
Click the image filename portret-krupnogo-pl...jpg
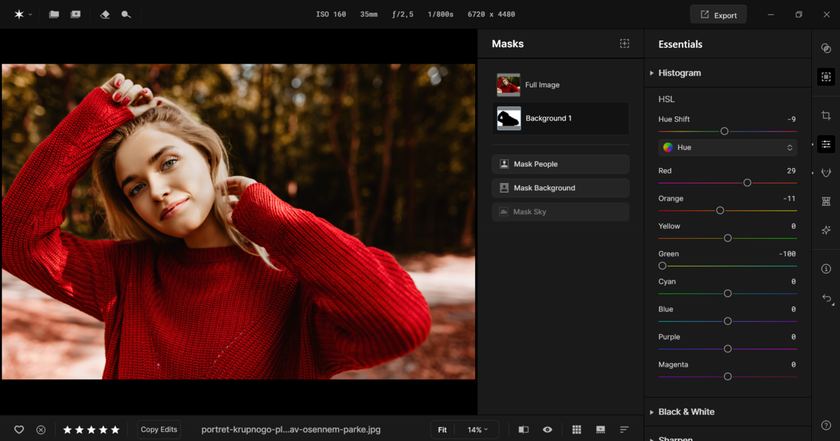291,430
